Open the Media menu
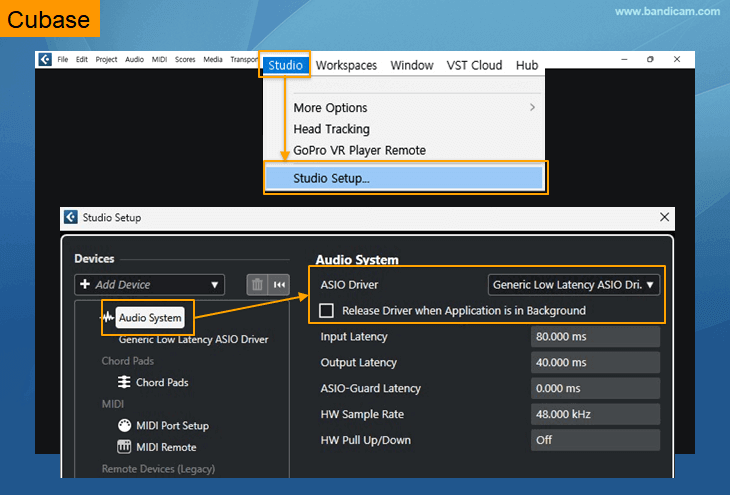The width and height of the screenshot is (730, 495). (213, 60)
